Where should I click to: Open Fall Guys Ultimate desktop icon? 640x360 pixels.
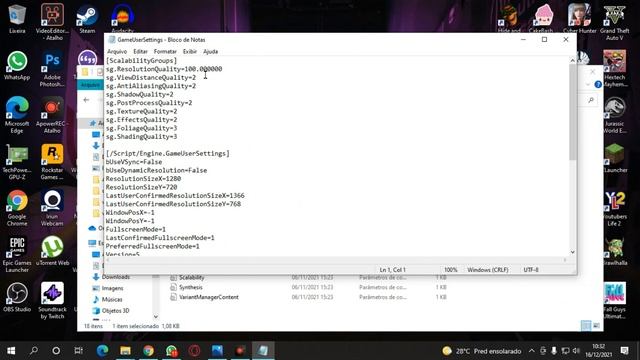point(614,300)
